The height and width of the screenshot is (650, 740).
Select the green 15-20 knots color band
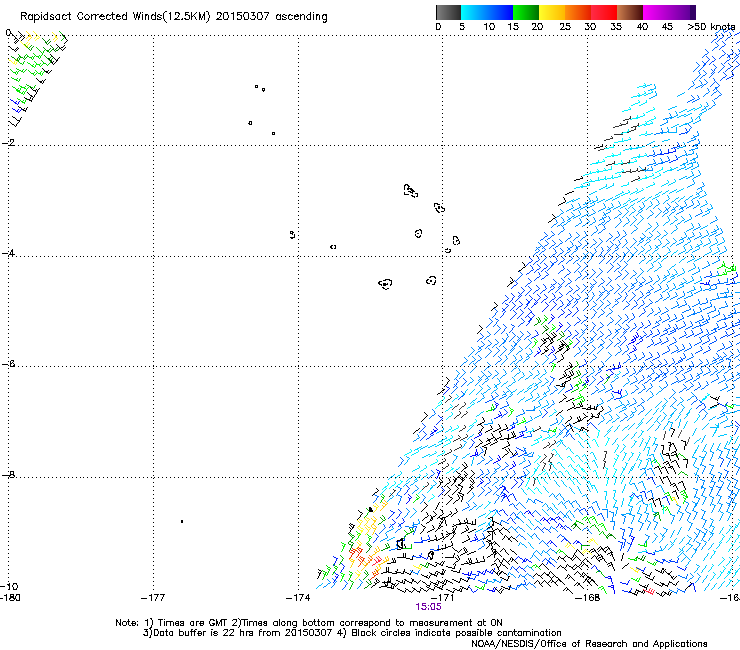526,12
